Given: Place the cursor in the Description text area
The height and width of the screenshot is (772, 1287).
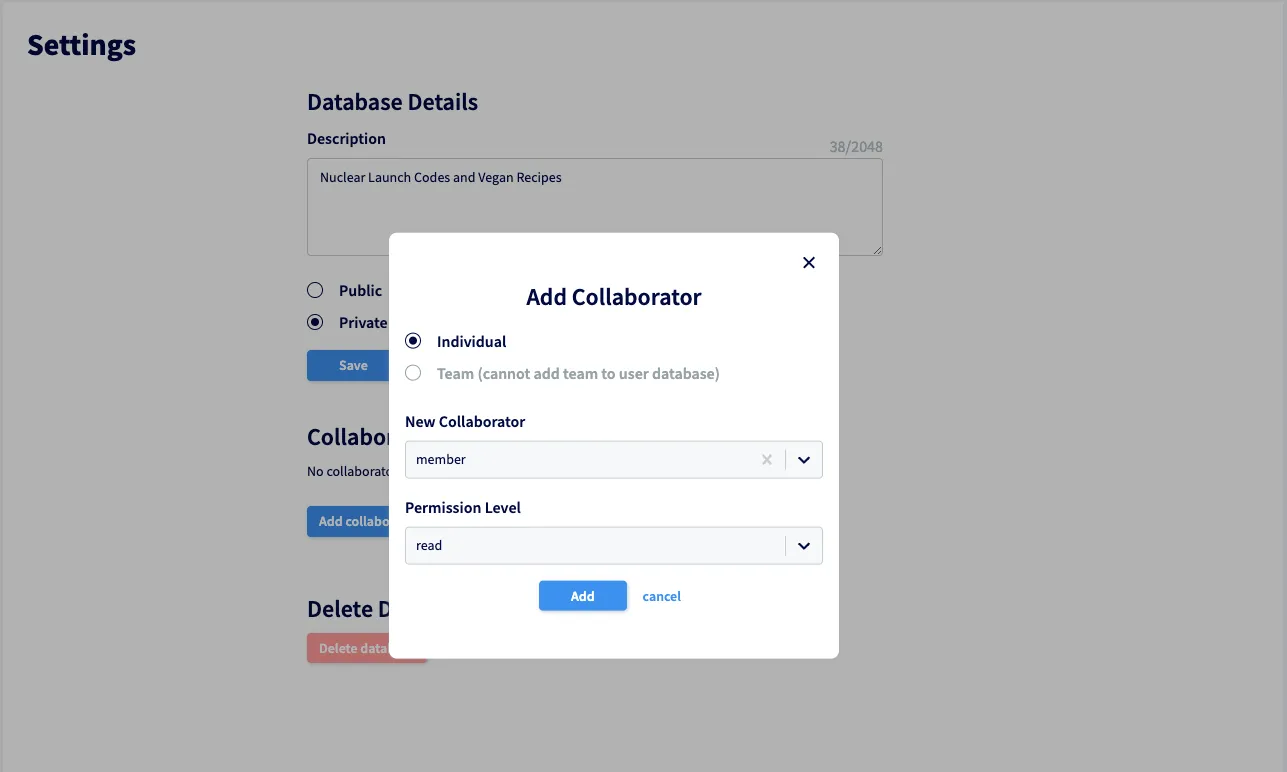Looking at the screenshot, I should coord(594,207).
